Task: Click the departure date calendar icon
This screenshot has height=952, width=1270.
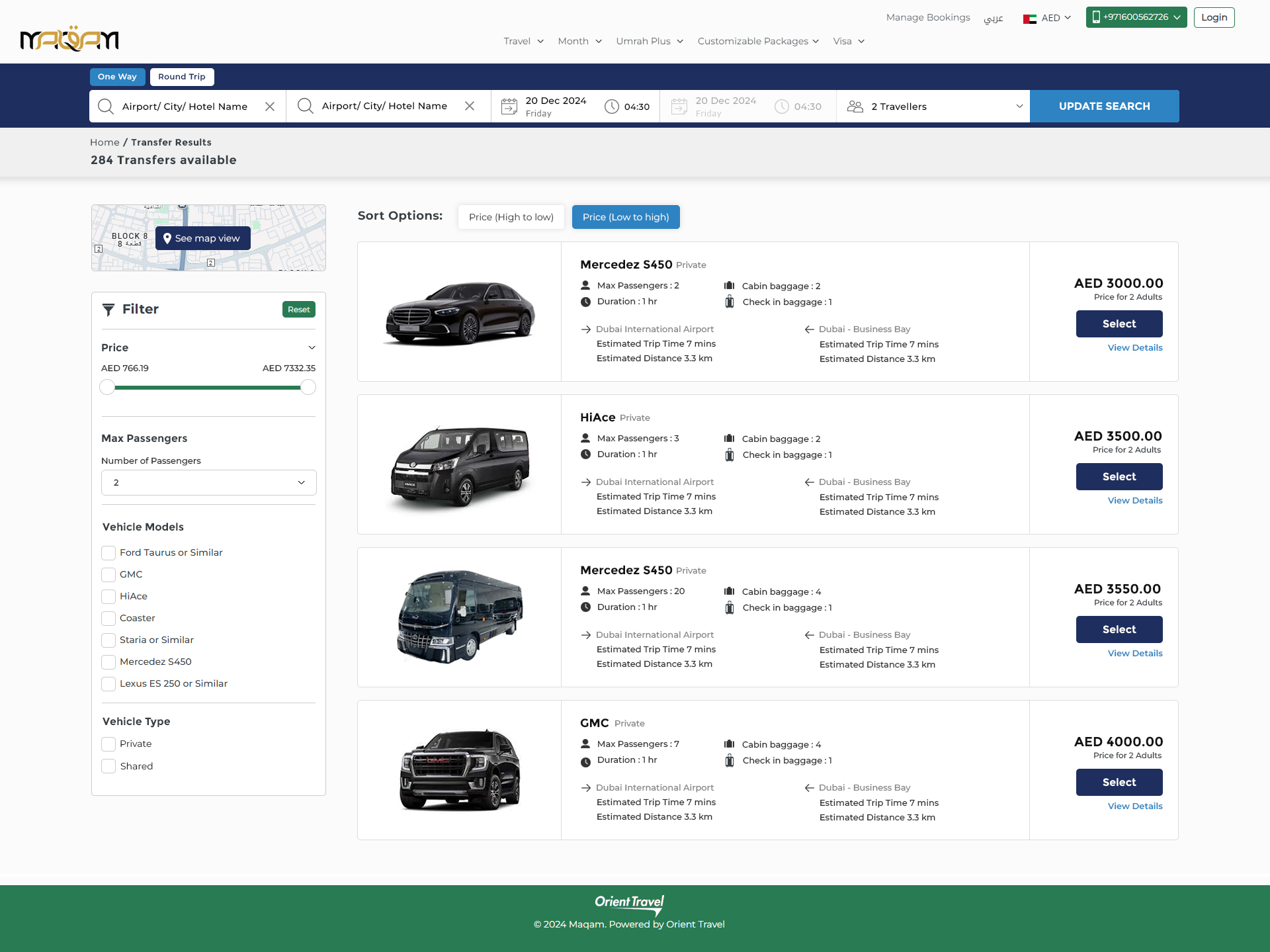Action: [509, 107]
